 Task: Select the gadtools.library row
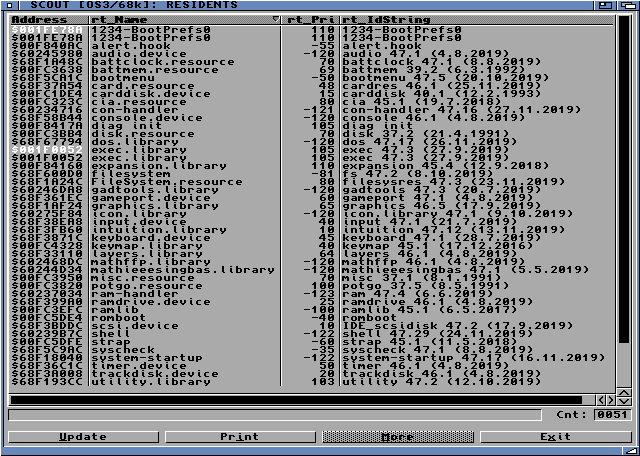311,190
